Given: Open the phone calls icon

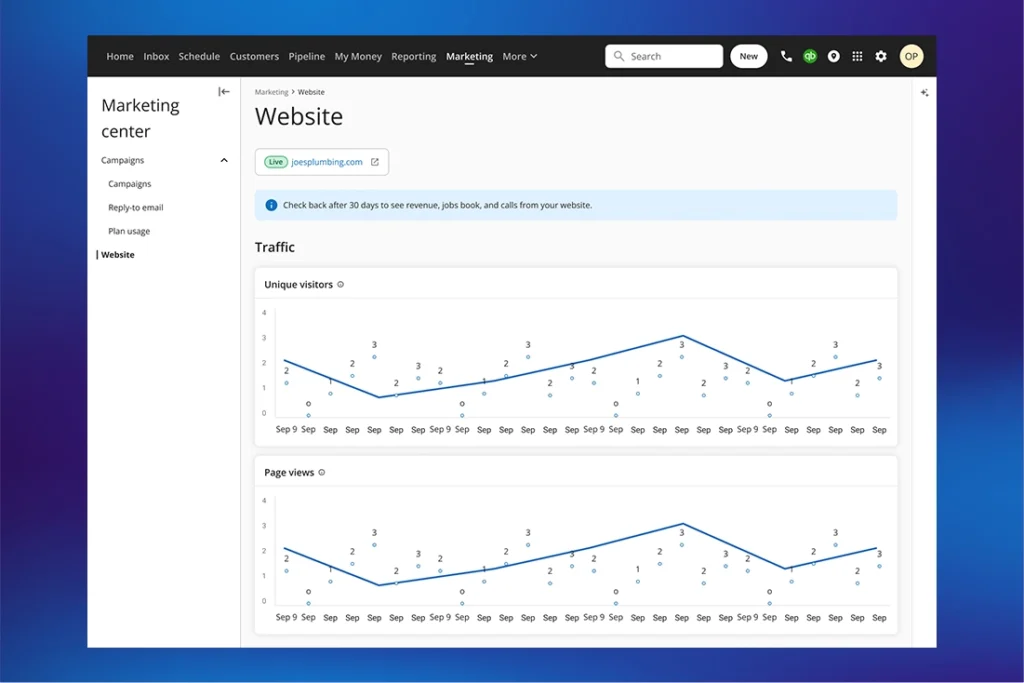Looking at the screenshot, I should 786,56.
